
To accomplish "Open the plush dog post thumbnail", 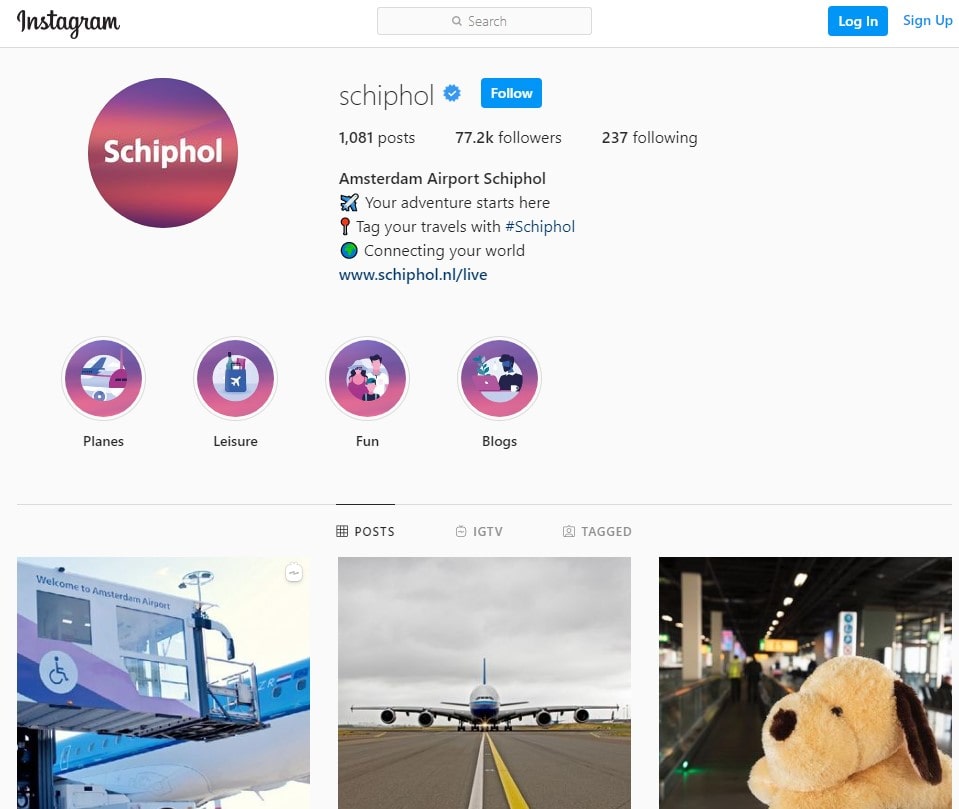I will [805, 683].
